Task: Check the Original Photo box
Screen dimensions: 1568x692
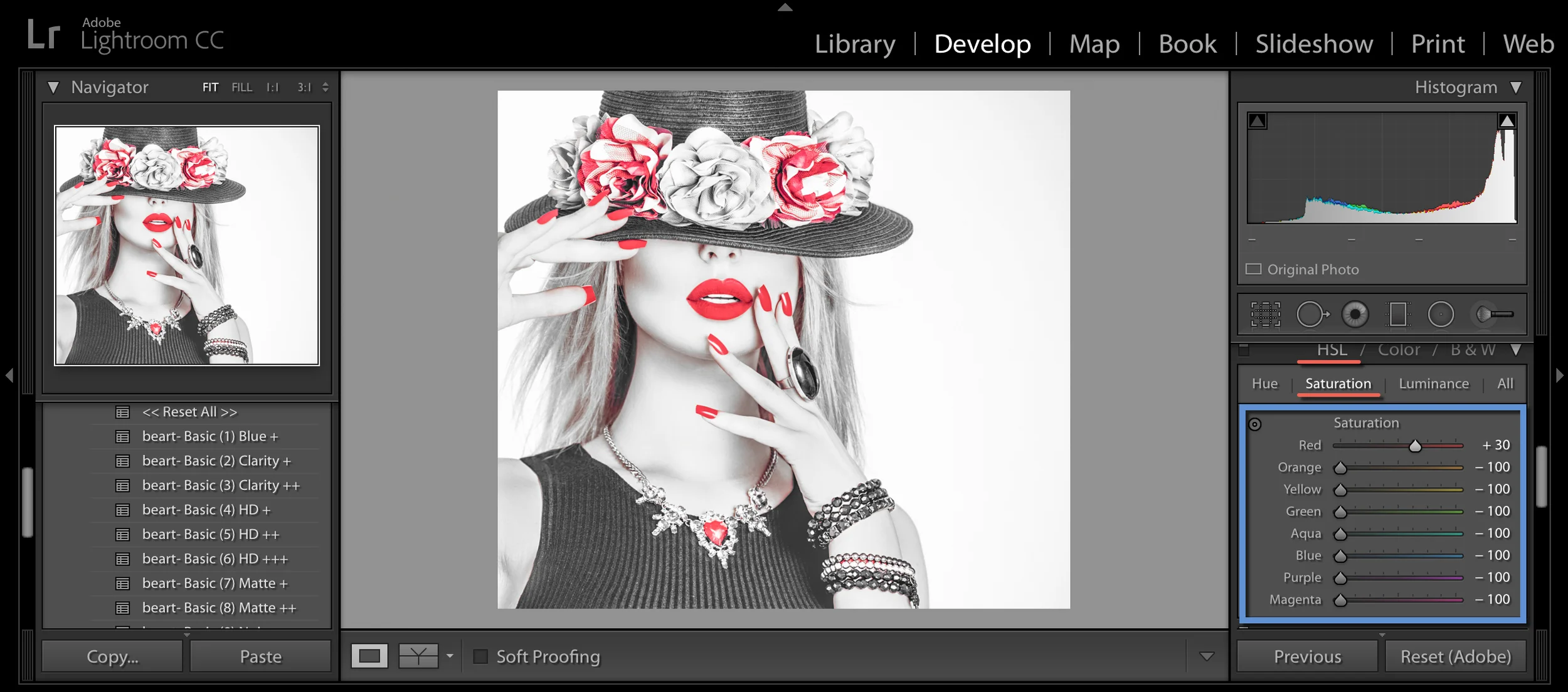Action: pyautogui.click(x=1253, y=270)
